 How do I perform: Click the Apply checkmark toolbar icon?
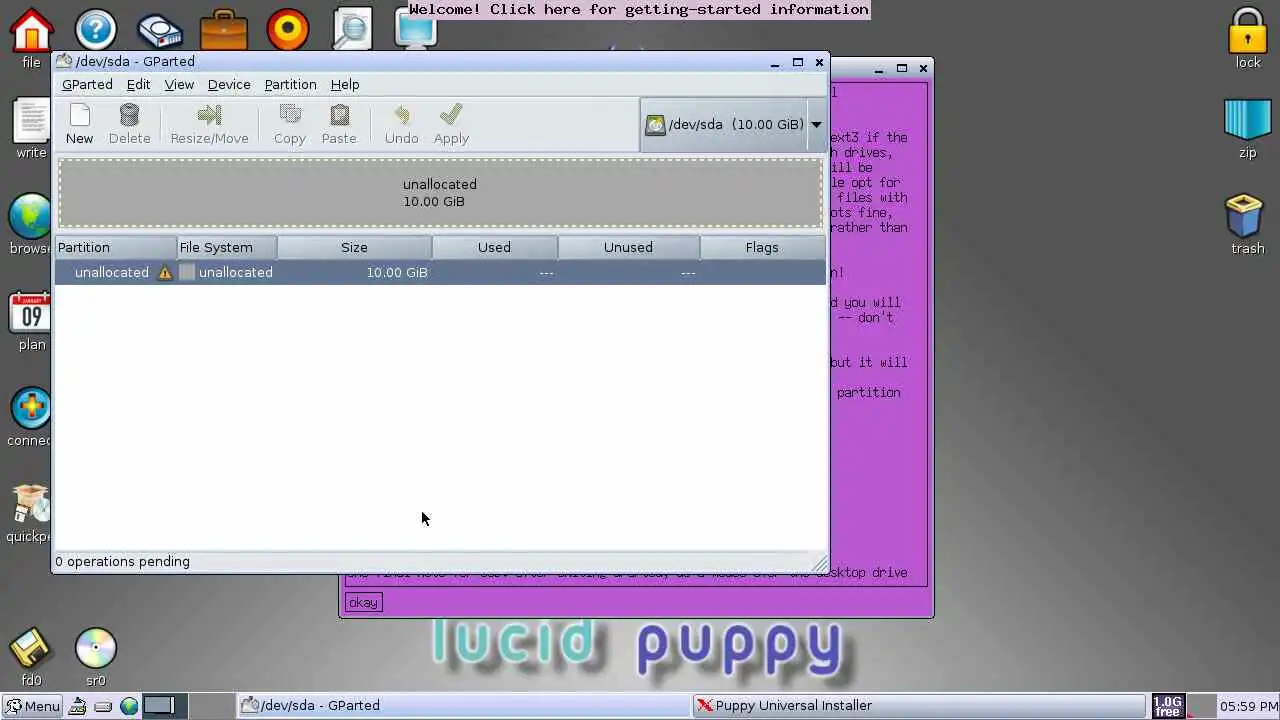click(451, 116)
